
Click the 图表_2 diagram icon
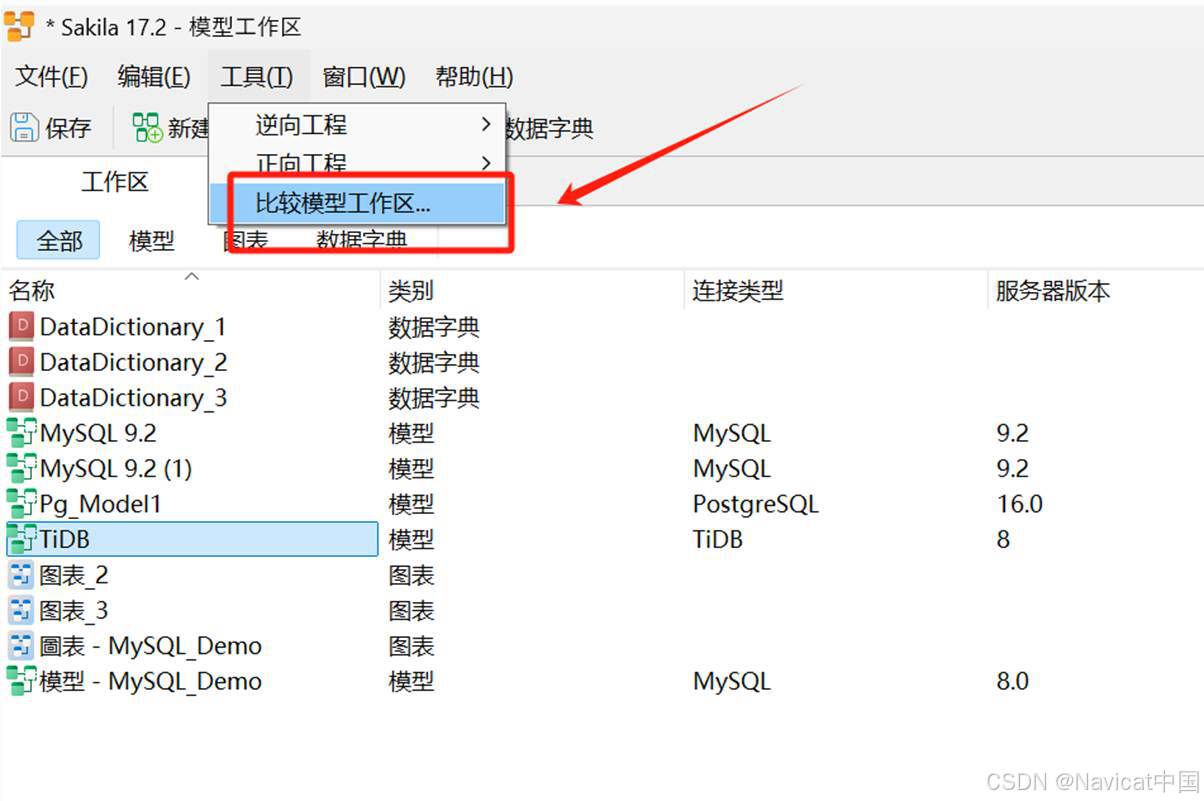[21, 575]
